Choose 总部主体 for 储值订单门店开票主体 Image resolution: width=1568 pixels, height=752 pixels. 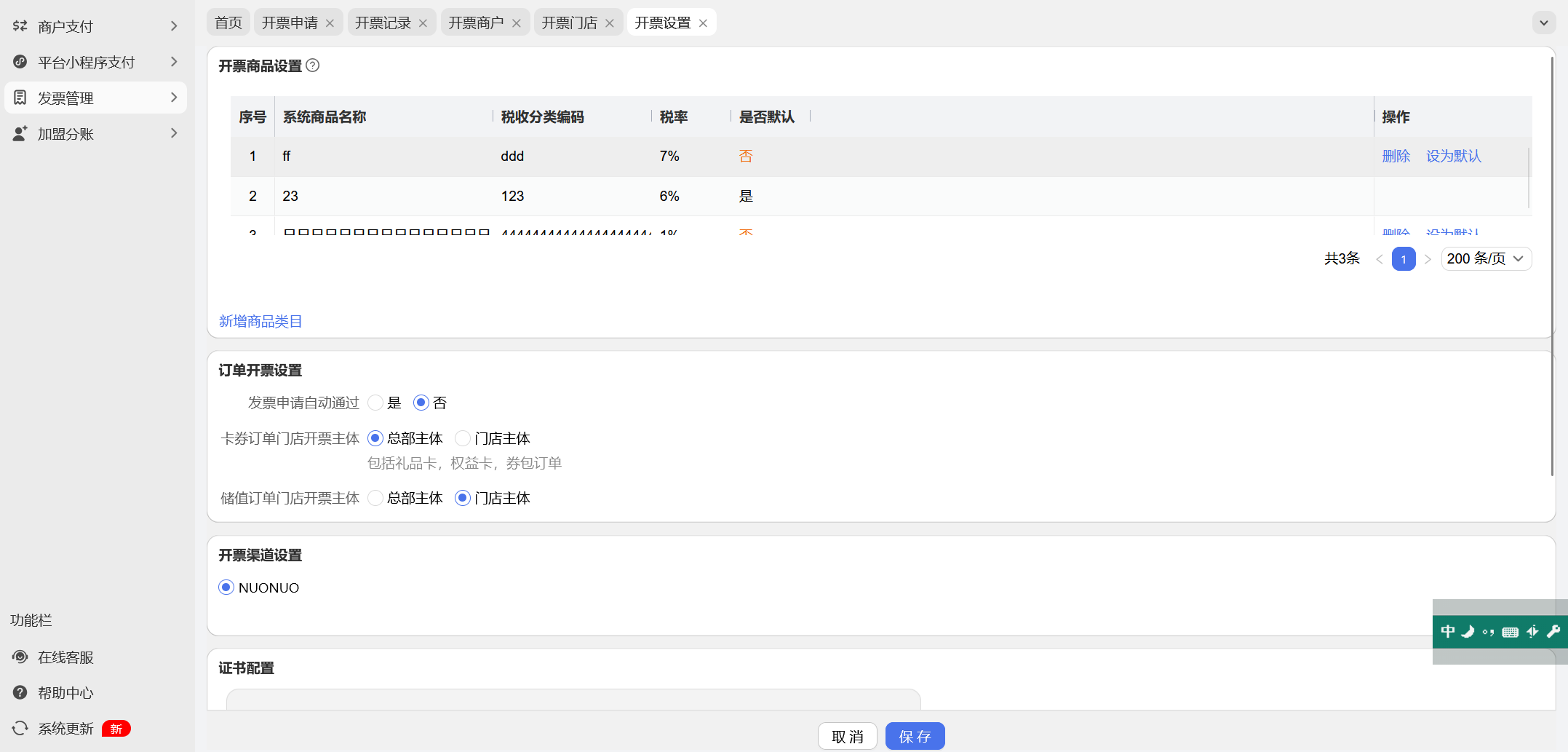point(375,498)
